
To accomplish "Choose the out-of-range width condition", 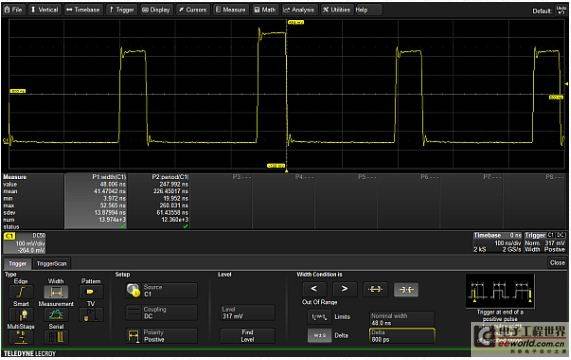I will click(406, 289).
